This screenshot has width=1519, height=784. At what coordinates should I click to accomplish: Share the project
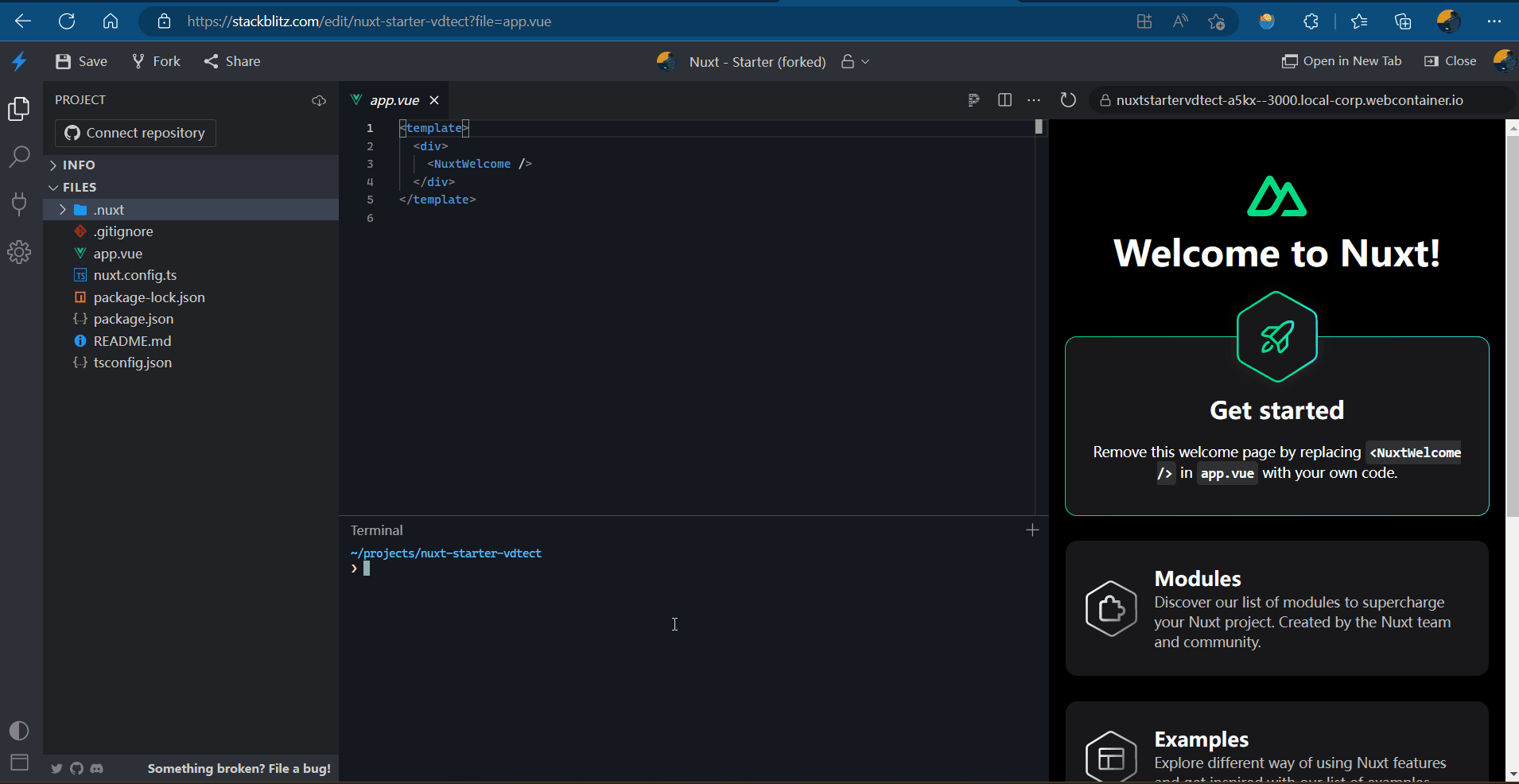[x=232, y=61]
